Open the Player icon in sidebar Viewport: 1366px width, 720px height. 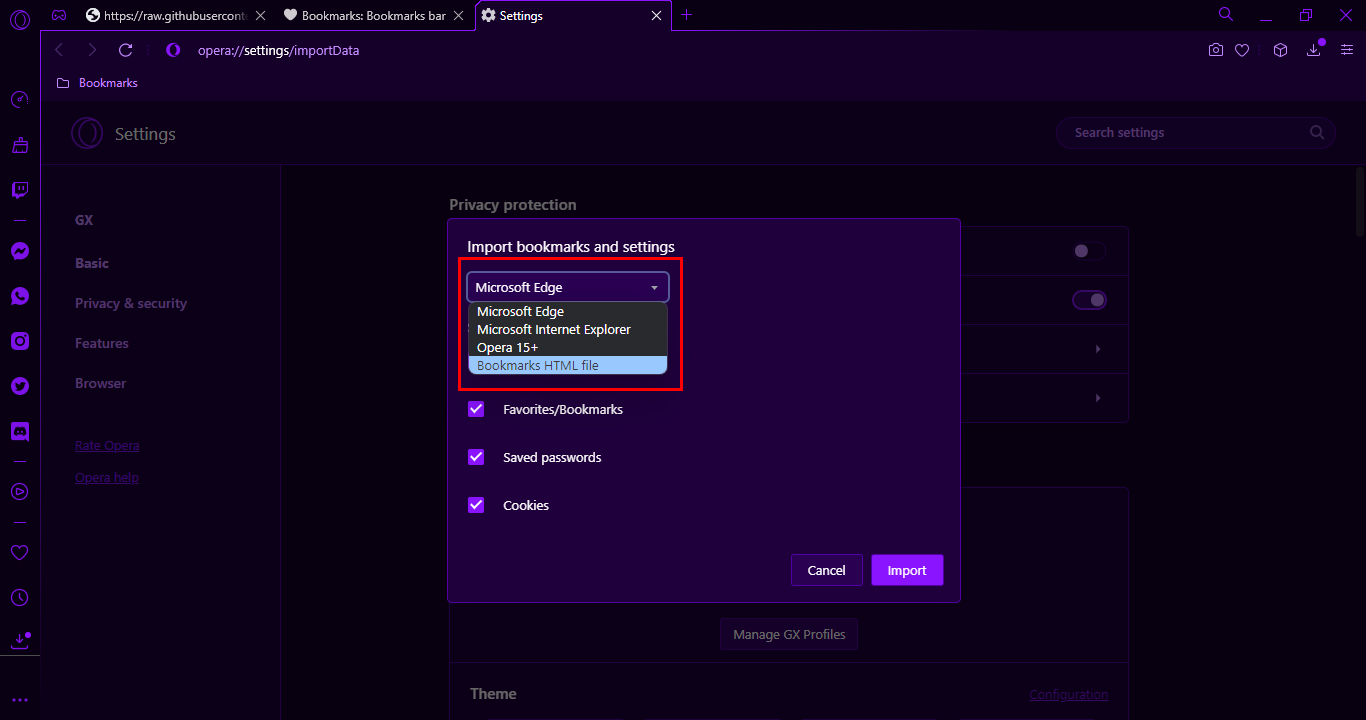19,491
